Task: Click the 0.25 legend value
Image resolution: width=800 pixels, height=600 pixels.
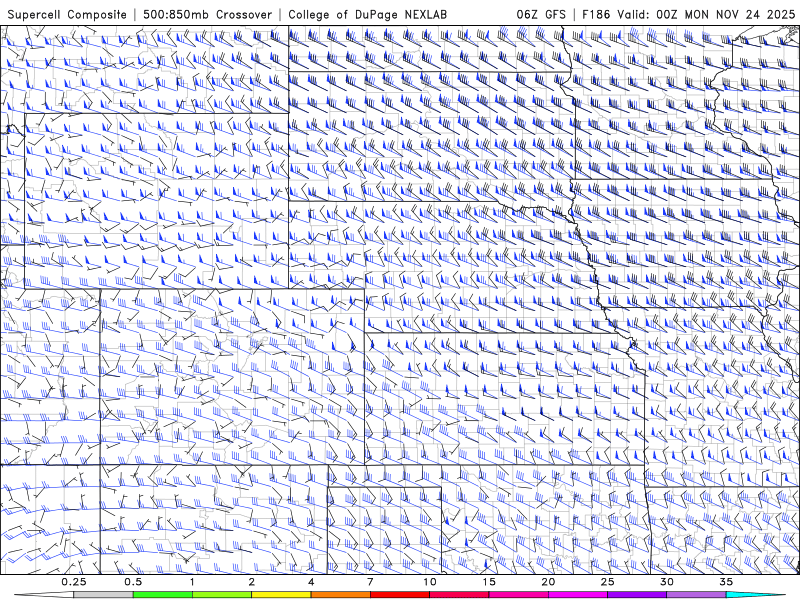Action: (x=74, y=582)
